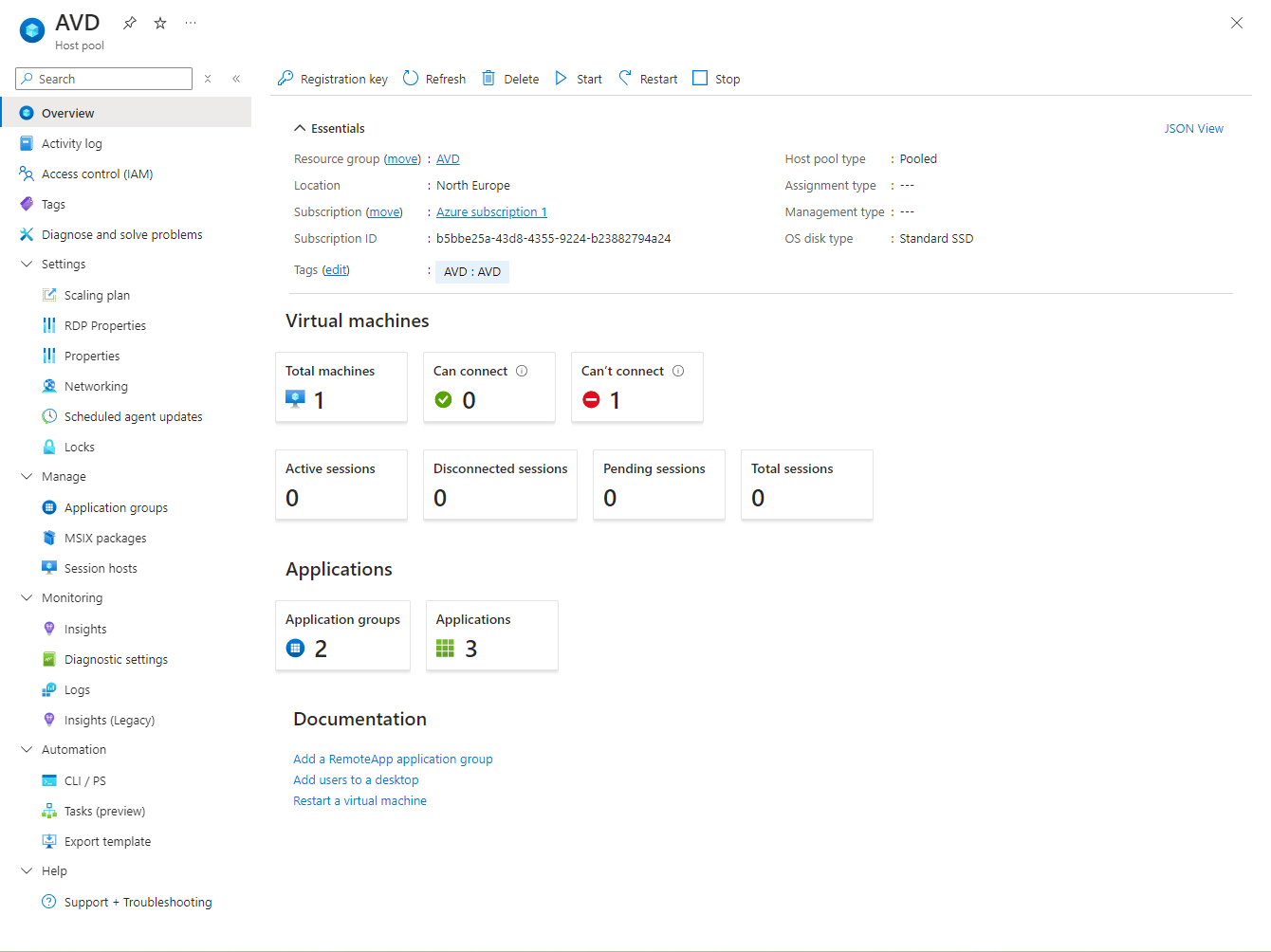Collapse the Automation section
Viewport: 1271px width, 952px height.
(x=27, y=750)
